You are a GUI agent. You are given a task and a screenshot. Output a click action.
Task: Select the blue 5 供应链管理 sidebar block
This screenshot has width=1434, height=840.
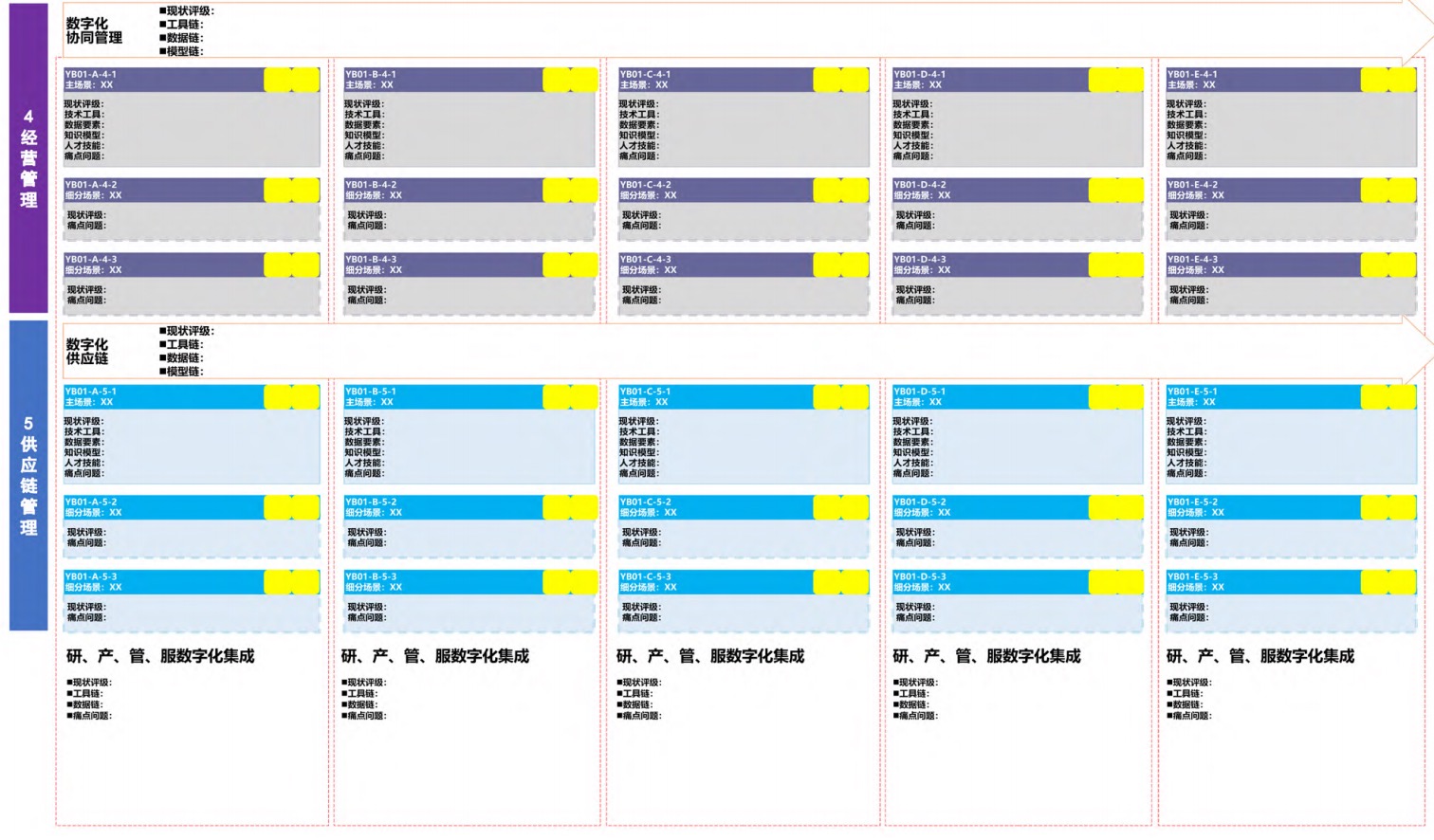click(x=28, y=475)
